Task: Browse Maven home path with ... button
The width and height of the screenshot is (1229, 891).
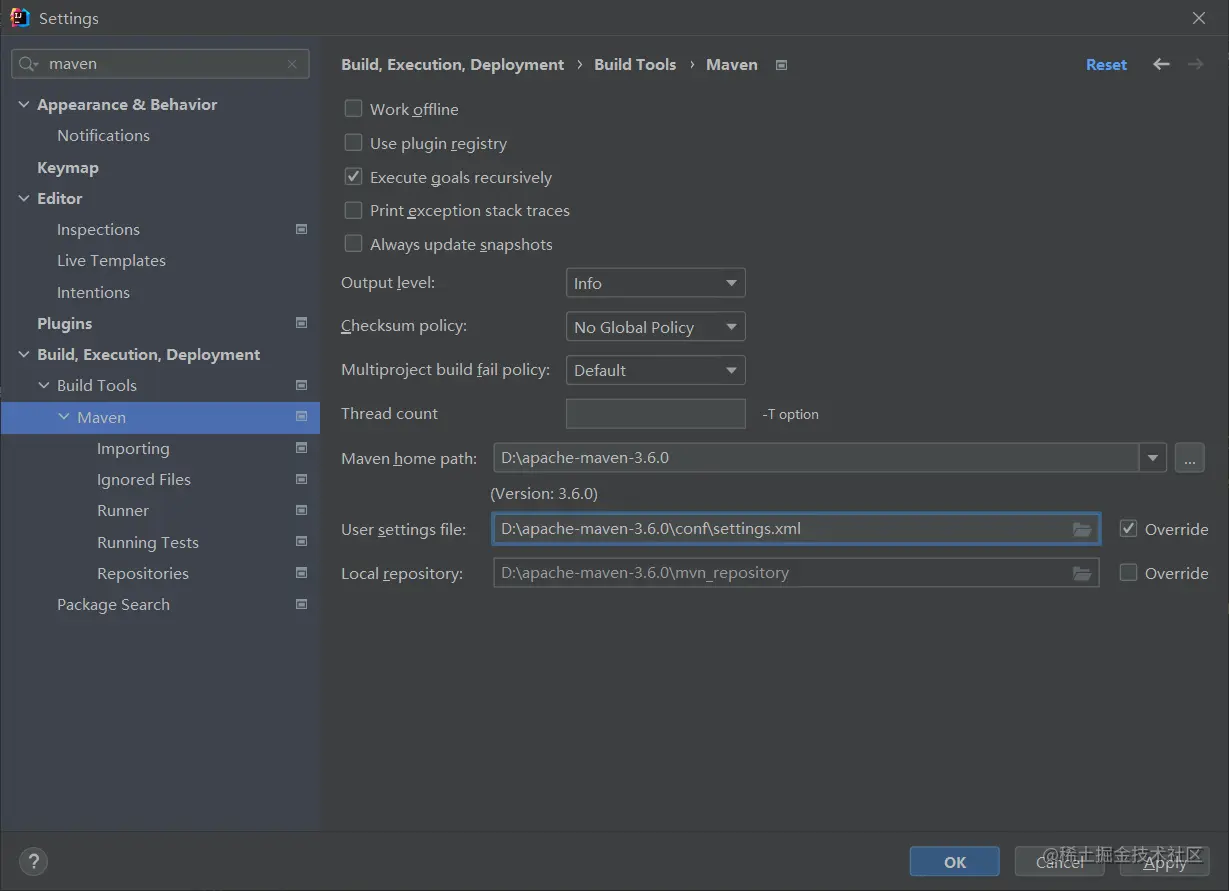Action: pyautogui.click(x=1189, y=458)
